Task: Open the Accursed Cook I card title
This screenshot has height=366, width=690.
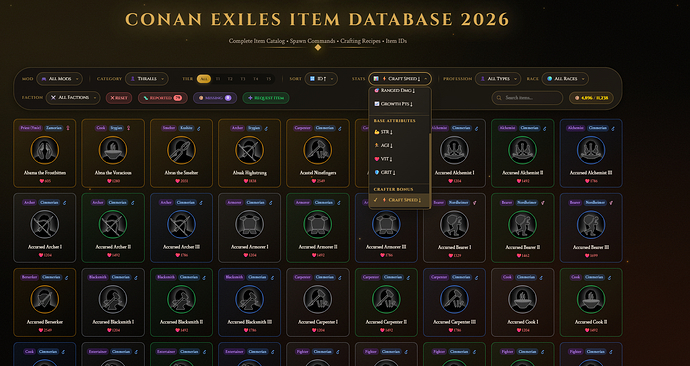Action: click(x=522, y=322)
